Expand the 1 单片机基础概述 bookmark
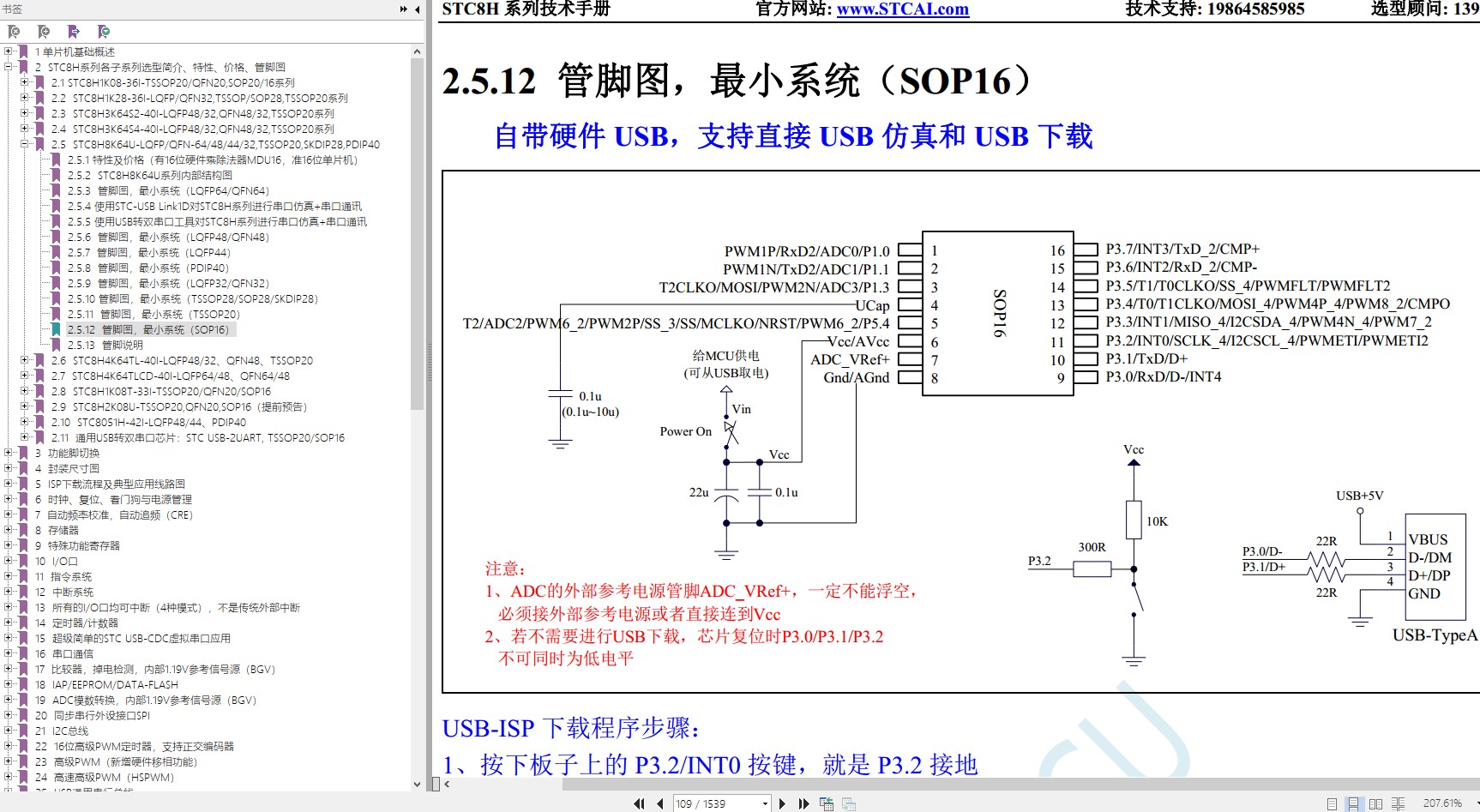 point(9,51)
